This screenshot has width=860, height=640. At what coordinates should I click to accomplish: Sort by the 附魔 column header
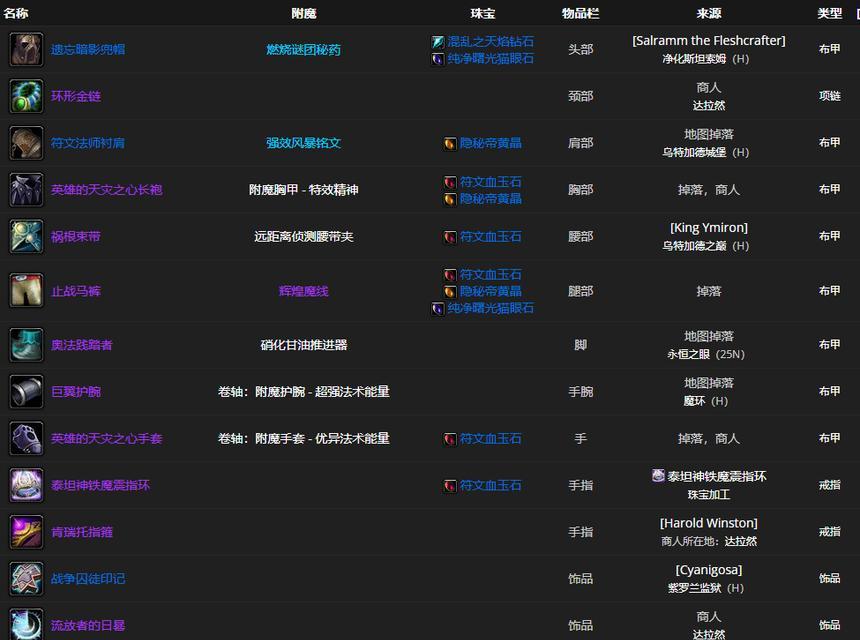point(304,13)
